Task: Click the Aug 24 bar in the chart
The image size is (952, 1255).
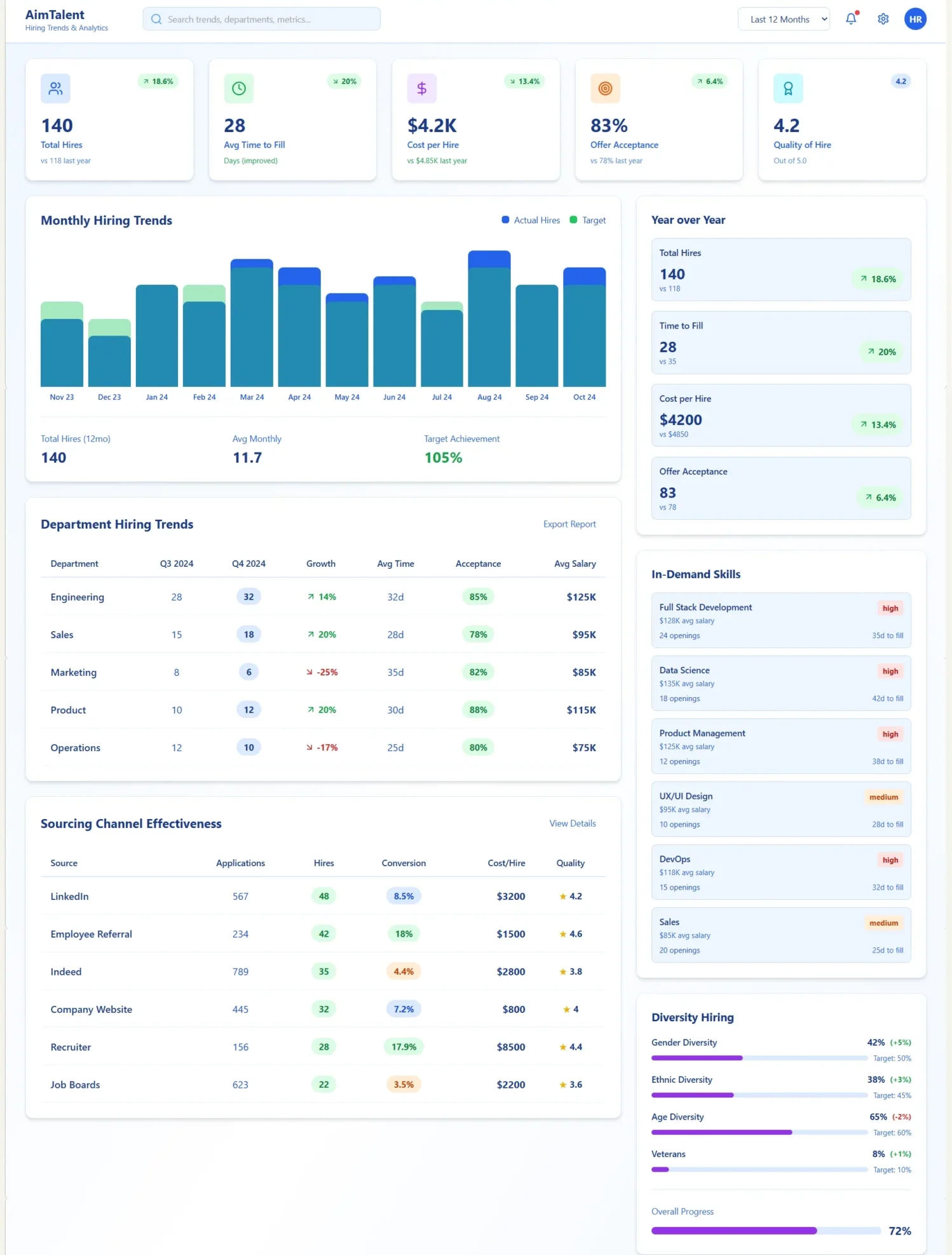Action: point(489,318)
